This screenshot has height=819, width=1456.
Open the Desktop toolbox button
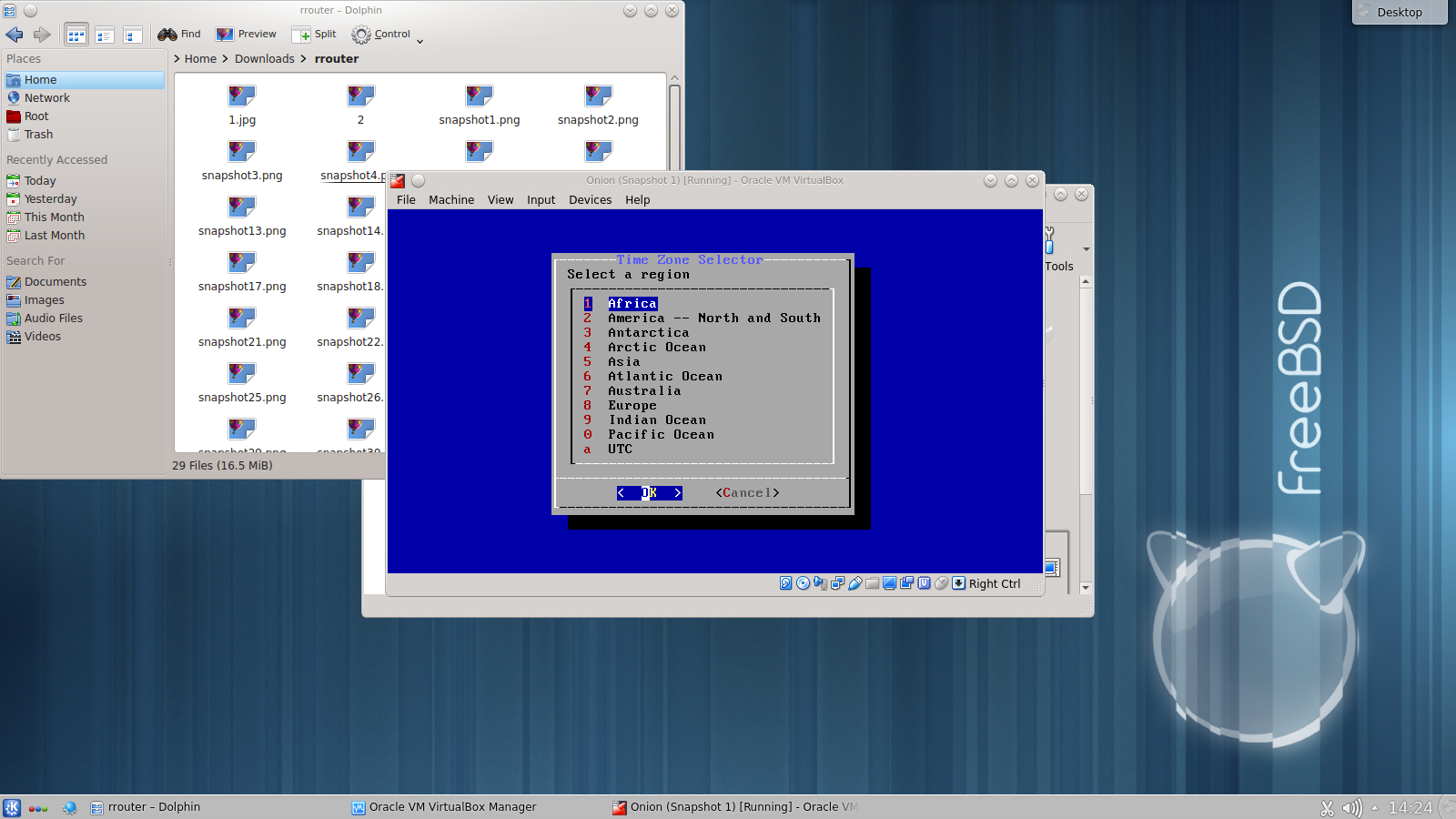pyautogui.click(x=1400, y=12)
